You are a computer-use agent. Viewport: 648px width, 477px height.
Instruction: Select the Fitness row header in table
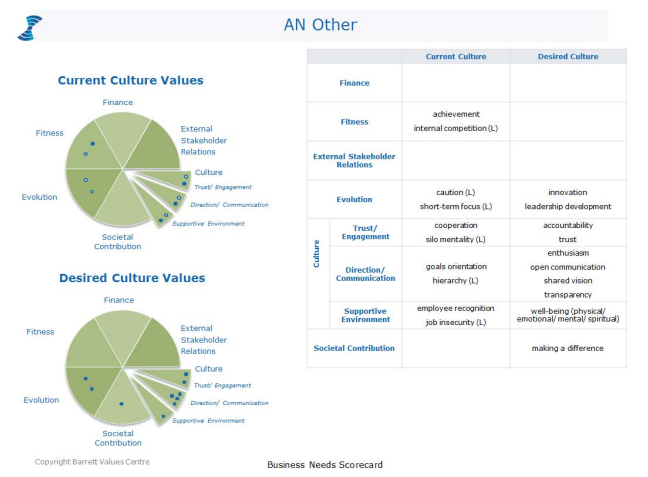pos(354,122)
